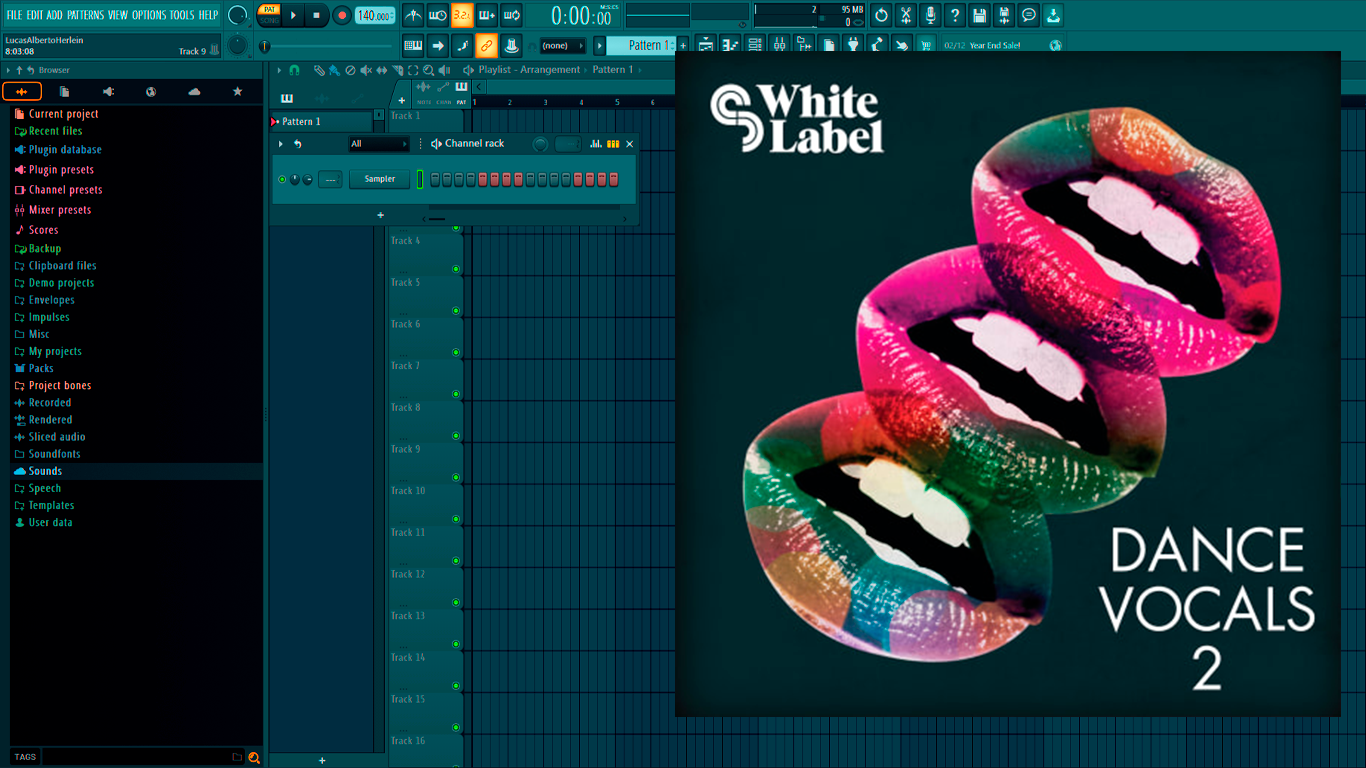The image size is (1366, 768).
Task: Toggle step editing mode
Action: click(x=462, y=45)
